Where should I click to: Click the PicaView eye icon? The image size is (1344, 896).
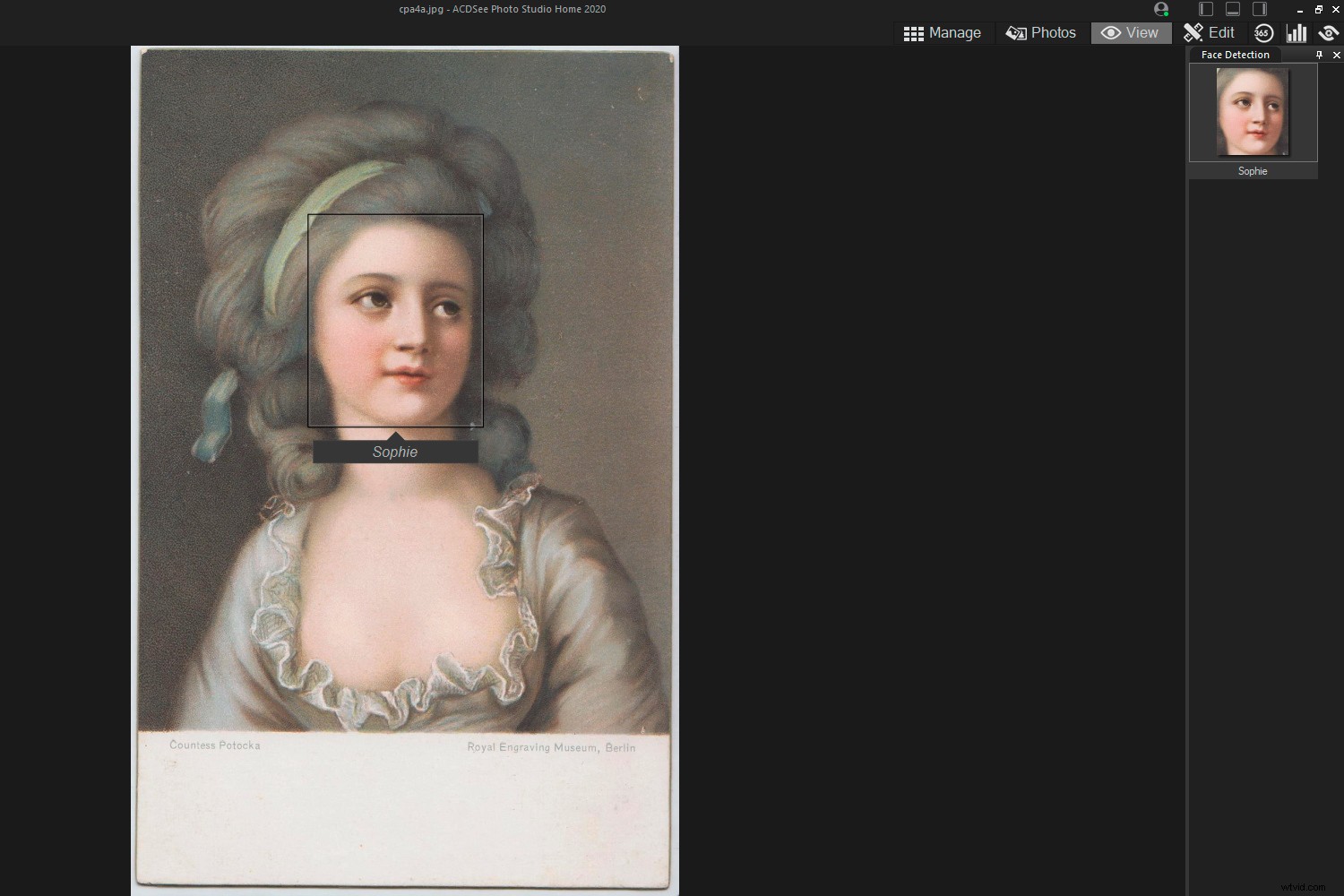[x=1329, y=33]
